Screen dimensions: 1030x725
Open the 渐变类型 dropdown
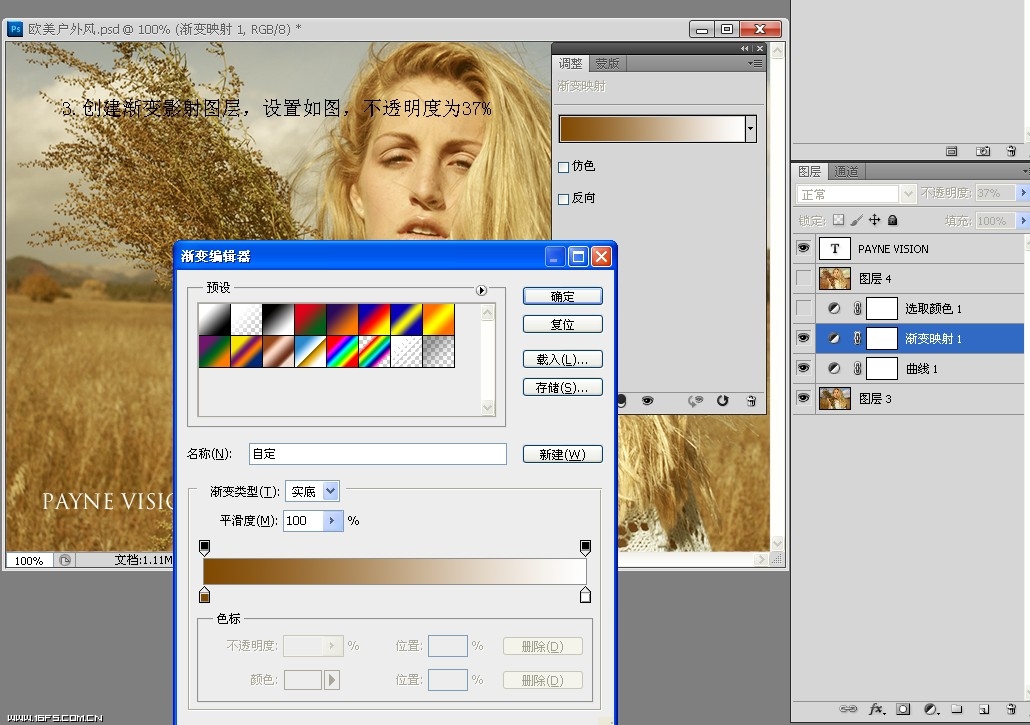331,491
